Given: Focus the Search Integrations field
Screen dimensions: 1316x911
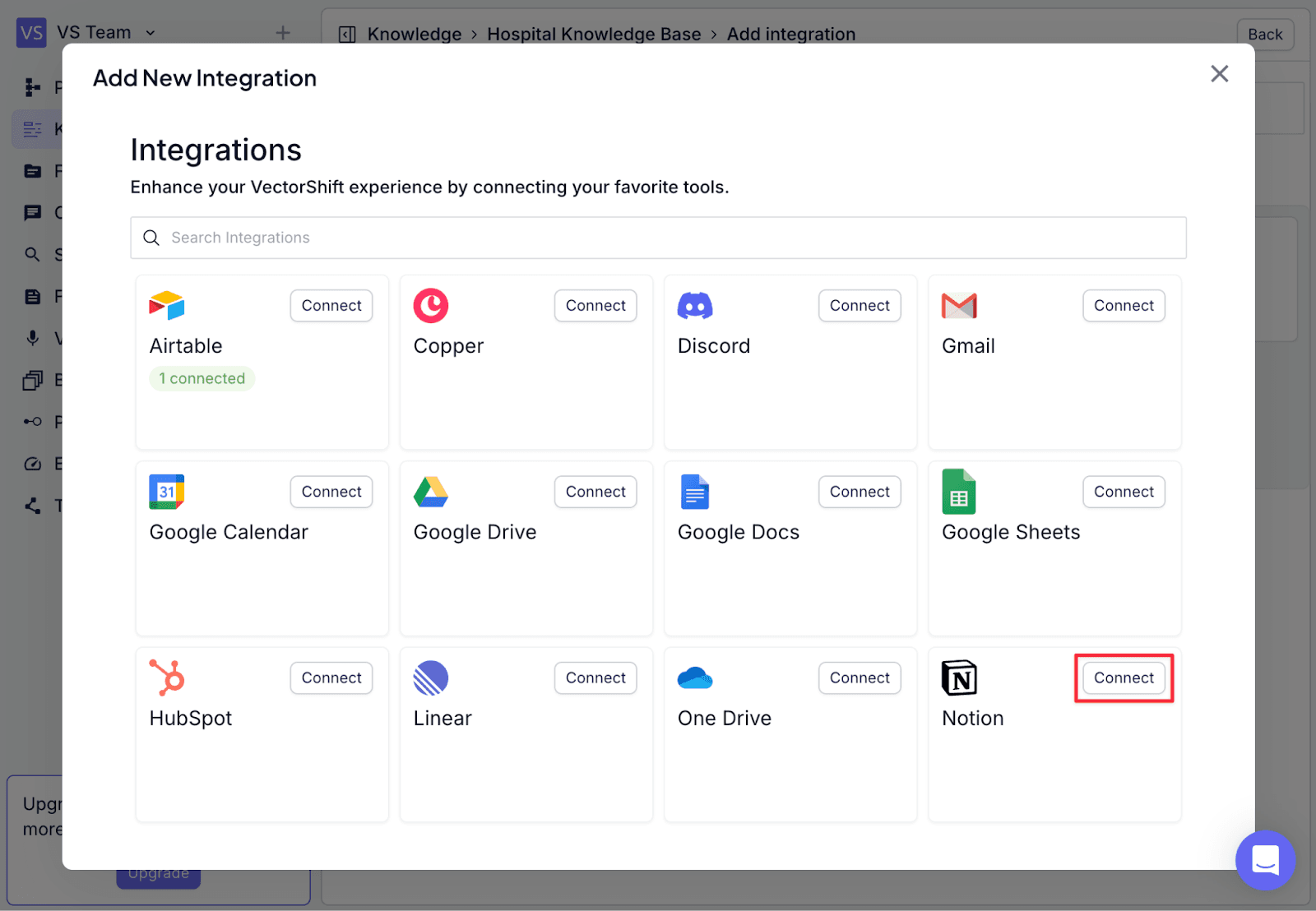Looking at the screenshot, I should [x=658, y=238].
